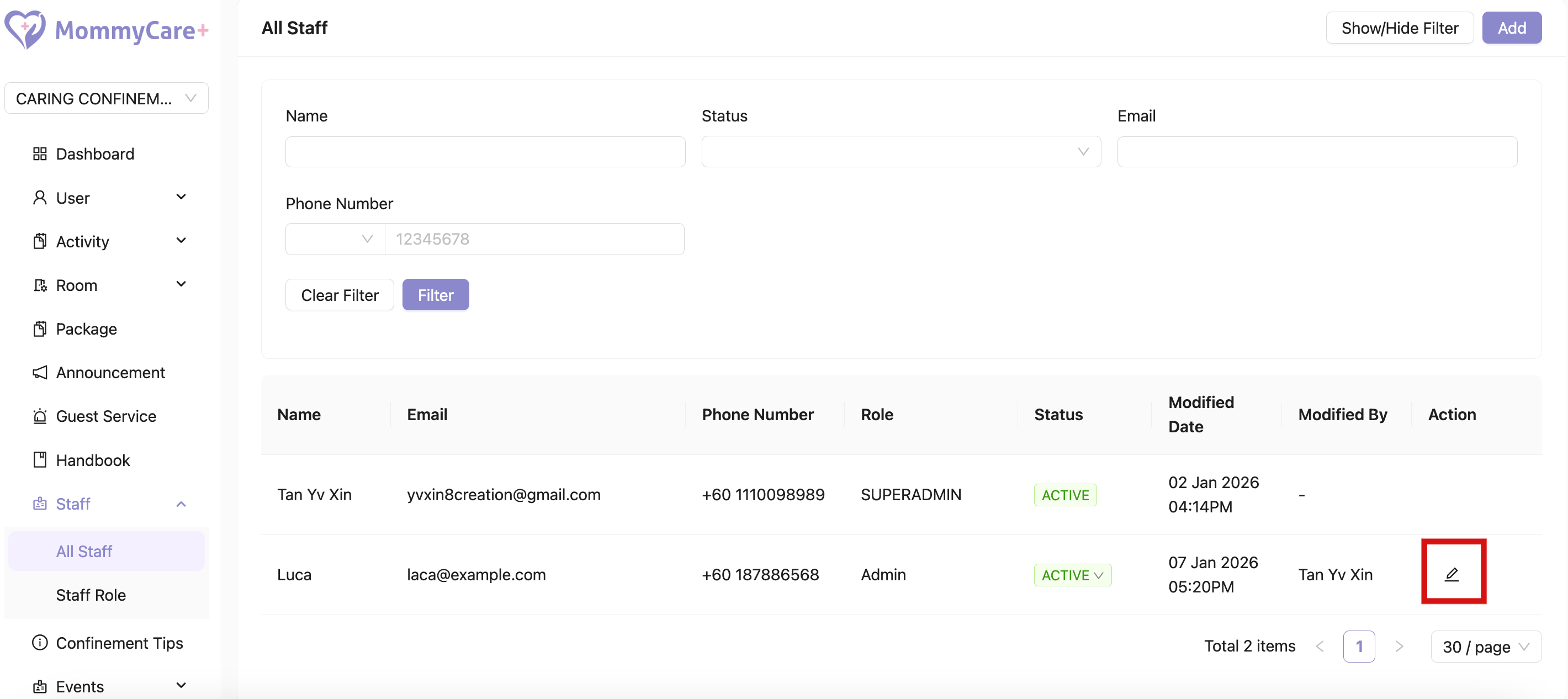Viewport: 1568px width, 699px height.
Task: Click into the Email filter field
Action: click(x=1317, y=152)
